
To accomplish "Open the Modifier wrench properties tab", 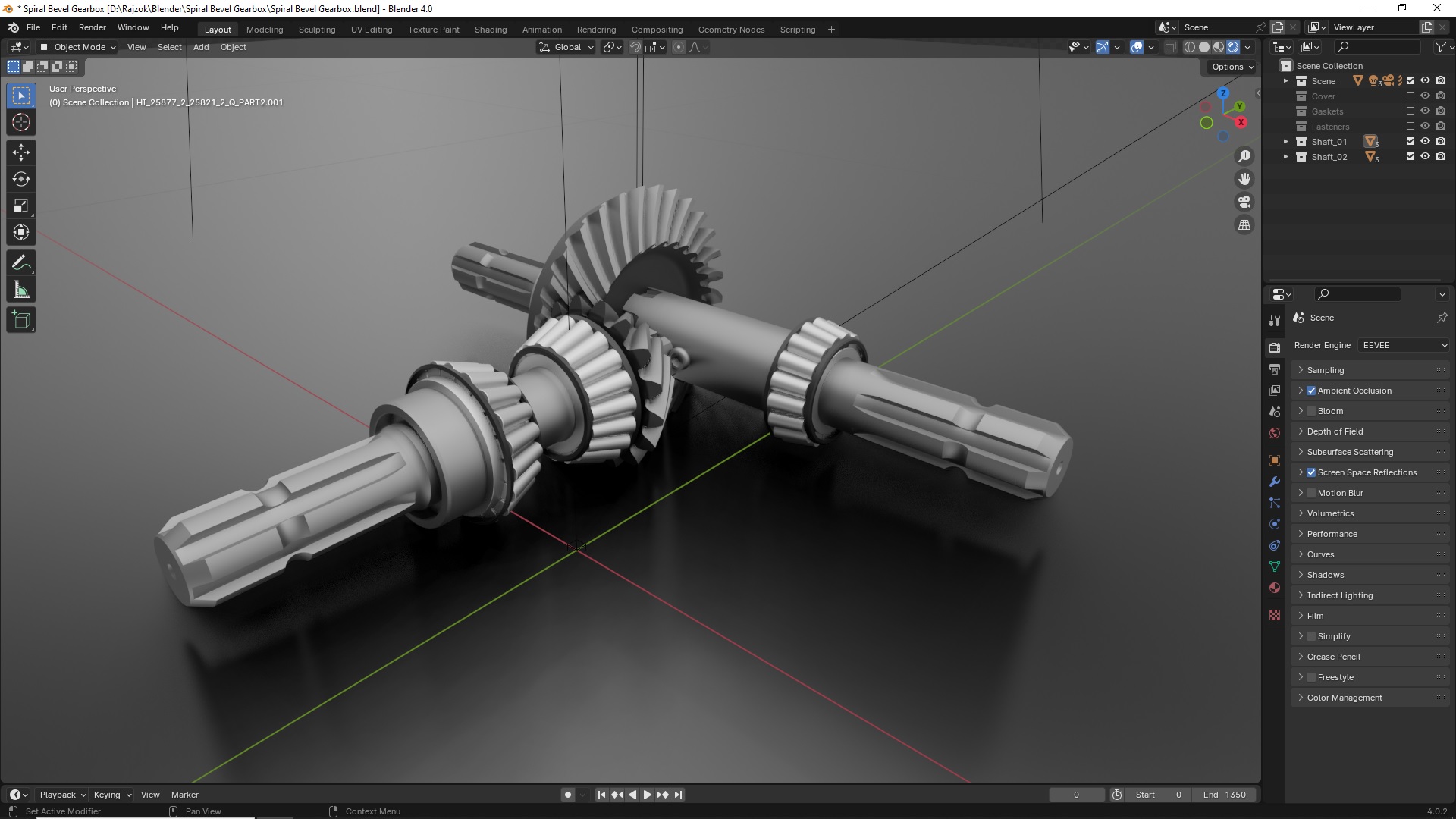I will (1275, 482).
